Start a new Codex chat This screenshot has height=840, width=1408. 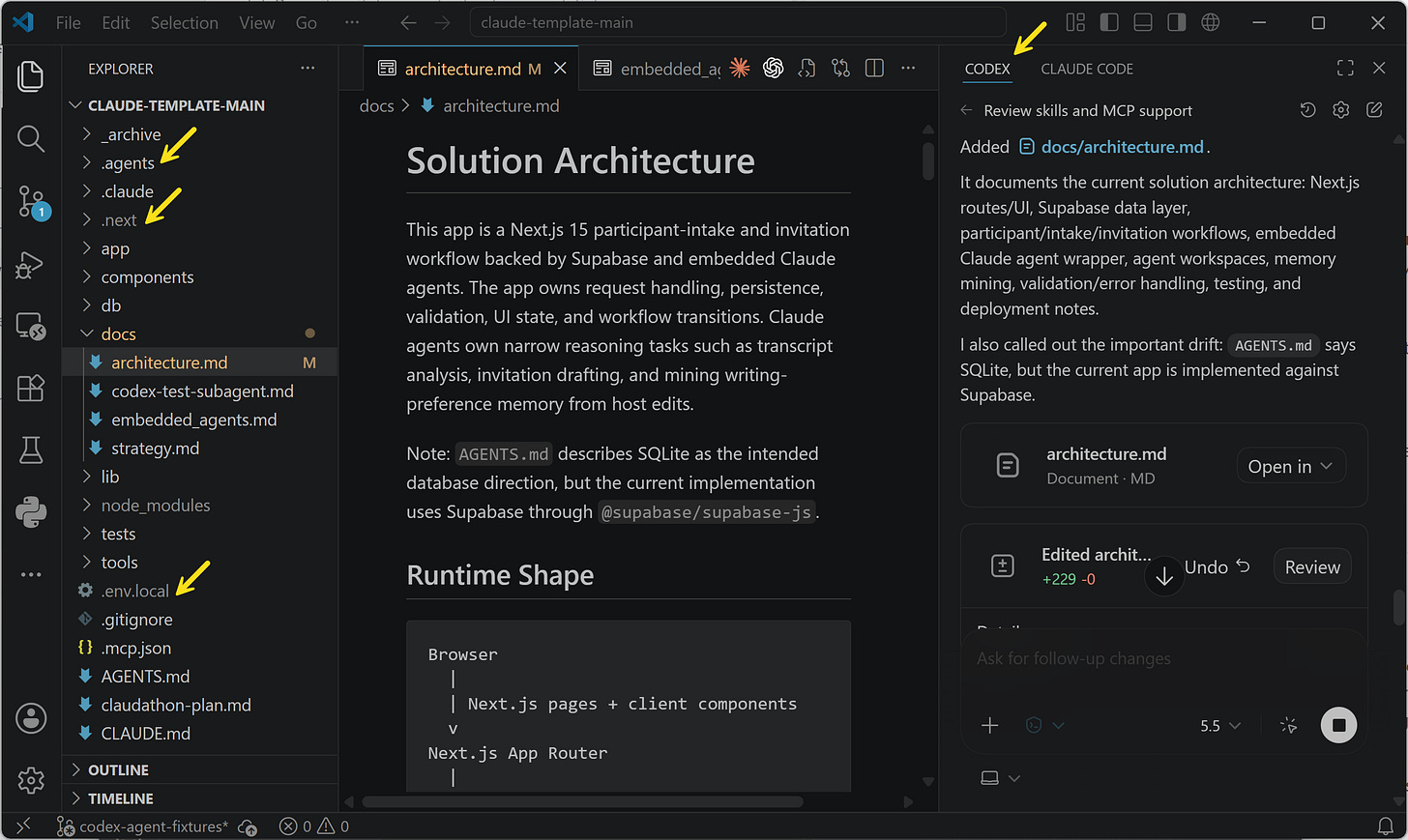tap(1374, 110)
